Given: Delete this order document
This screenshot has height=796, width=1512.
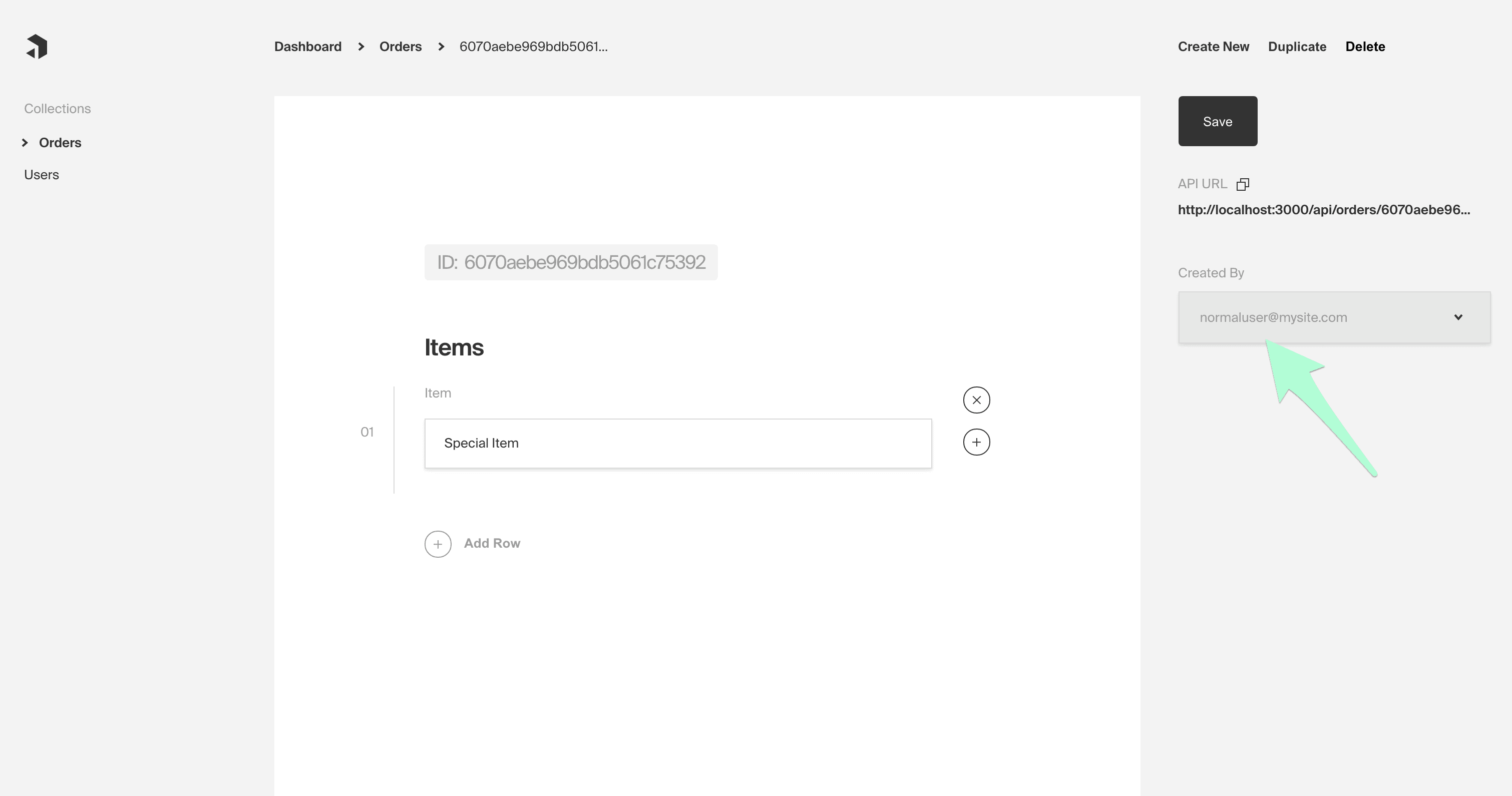Looking at the screenshot, I should tap(1365, 47).
